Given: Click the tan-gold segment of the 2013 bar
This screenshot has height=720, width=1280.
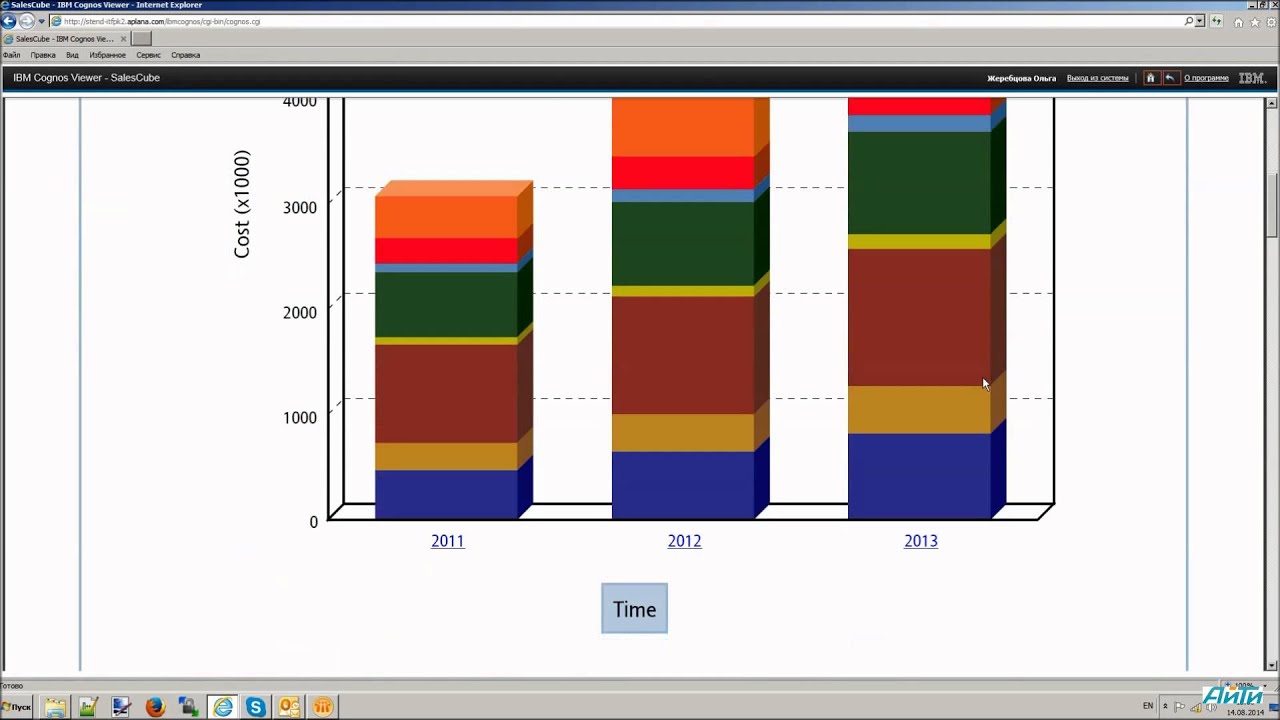Looking at the screenshot, I should [919, 409].
